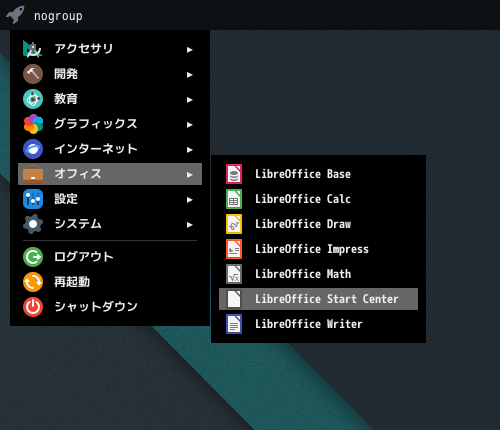Open the システム menu entry
The image size is (500, 430).
click(x=110, y=224)
